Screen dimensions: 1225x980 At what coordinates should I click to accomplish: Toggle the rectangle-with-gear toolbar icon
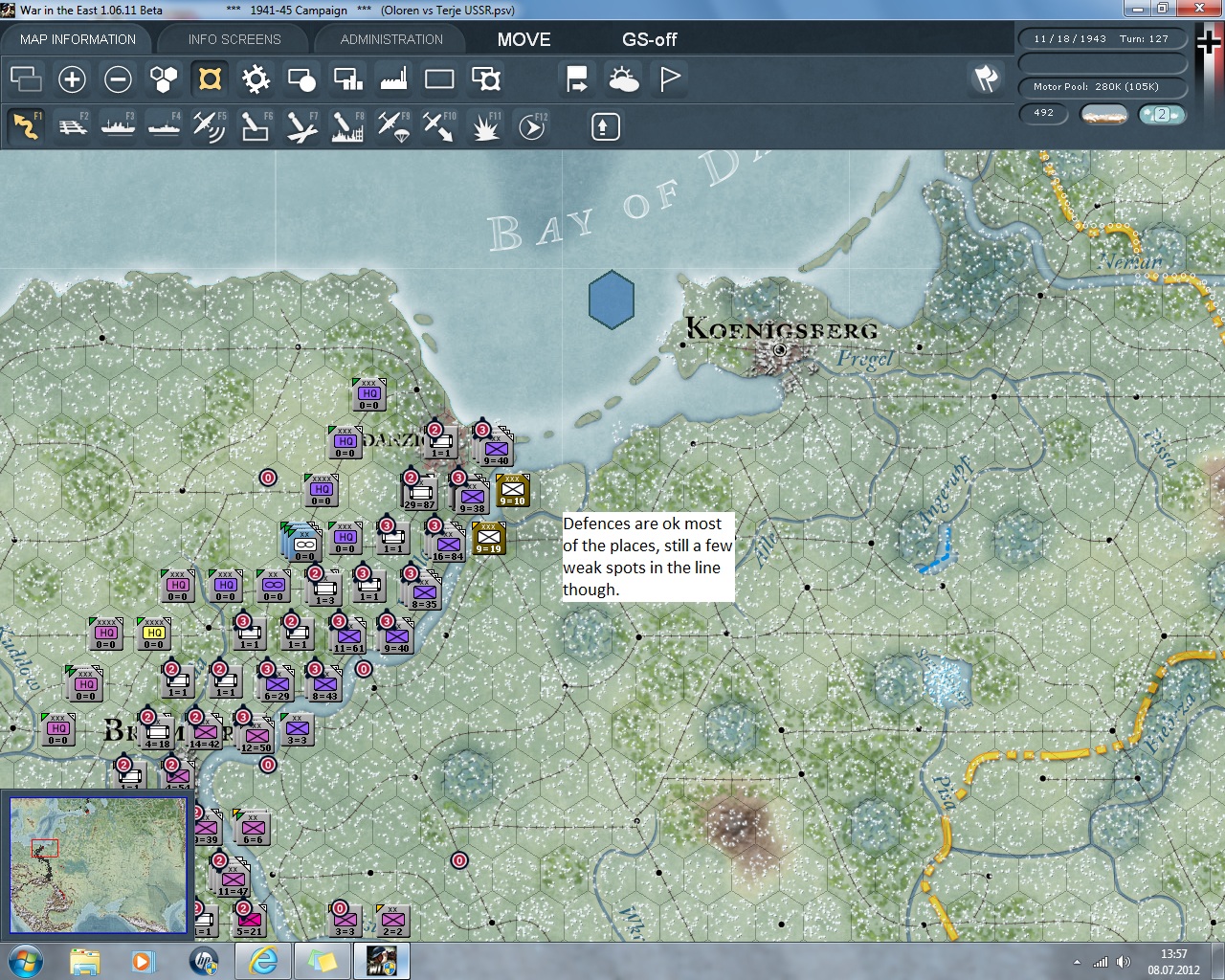[486, 78]
